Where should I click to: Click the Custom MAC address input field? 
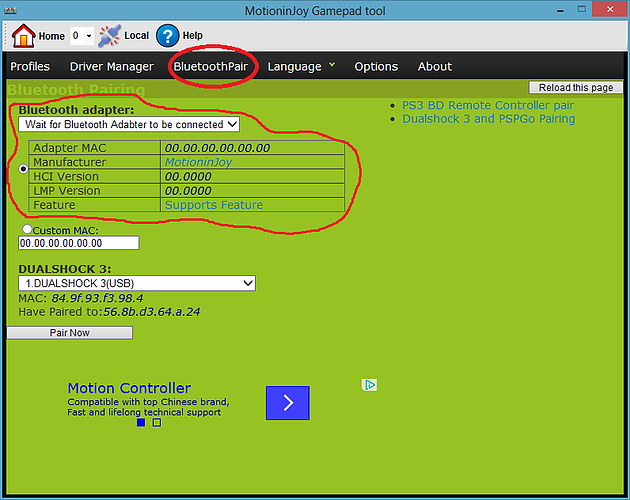78,242
